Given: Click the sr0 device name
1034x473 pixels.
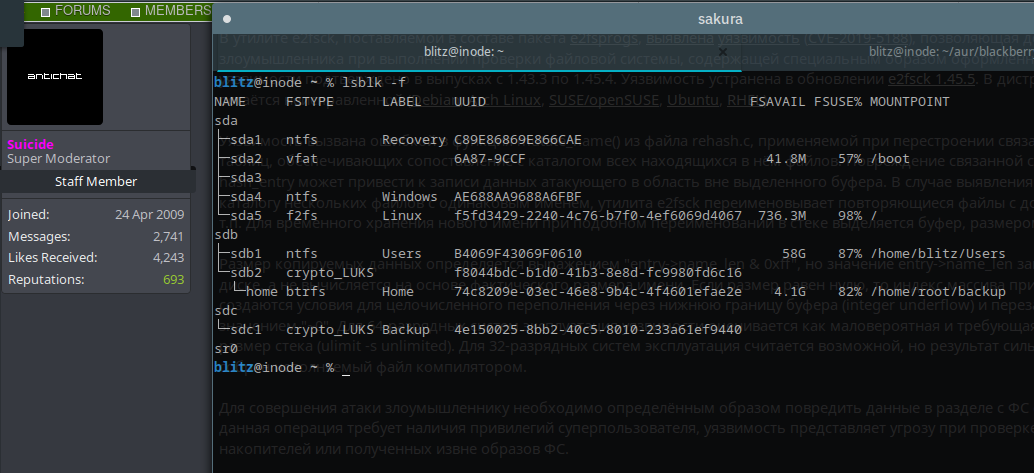Looking at the screenshot, I should [226, 349].
